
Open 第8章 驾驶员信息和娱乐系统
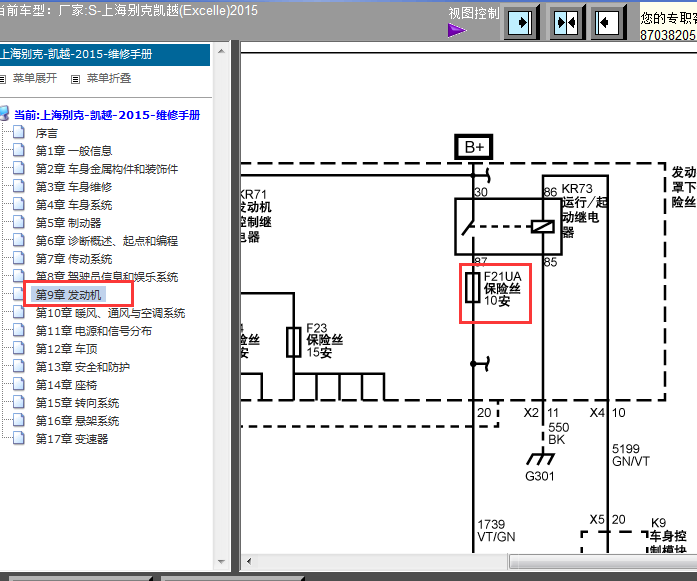coord(107,277)
